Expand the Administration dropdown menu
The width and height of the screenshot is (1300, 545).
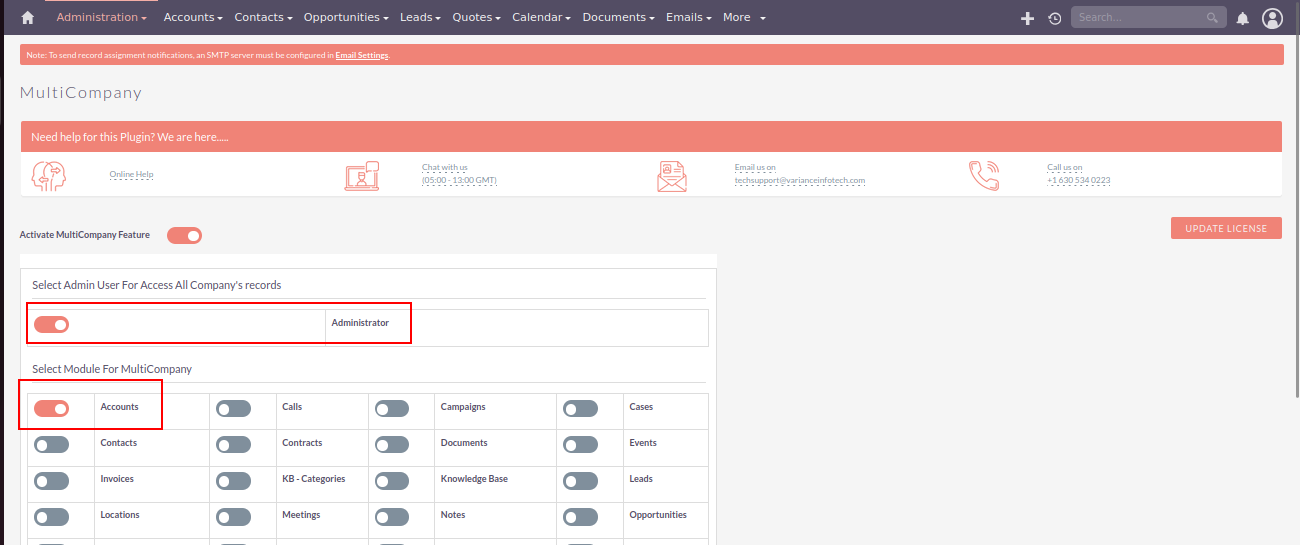[101, 18]
